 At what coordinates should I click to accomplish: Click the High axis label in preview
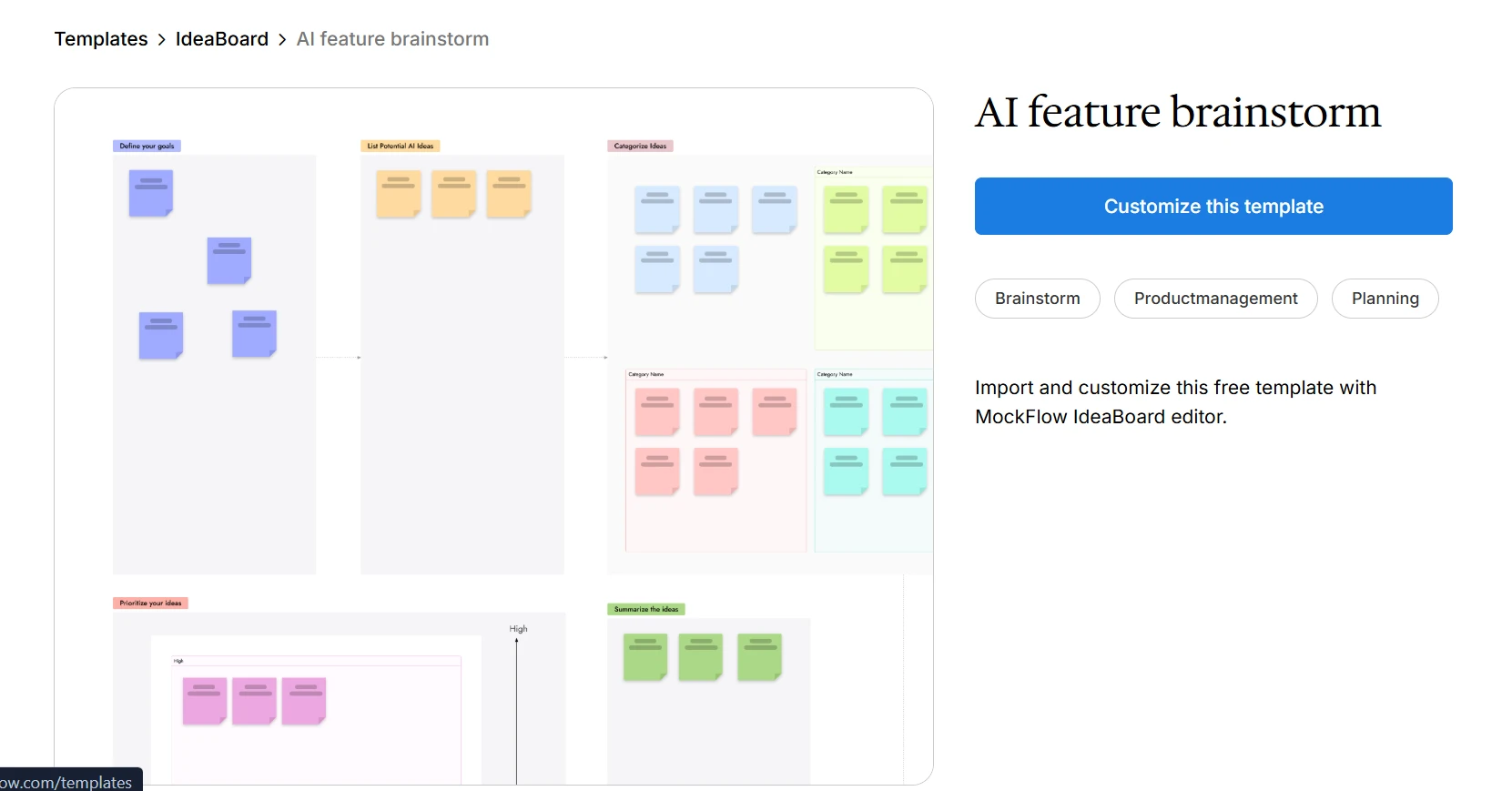pyautogui.click(x=518, y=629)
